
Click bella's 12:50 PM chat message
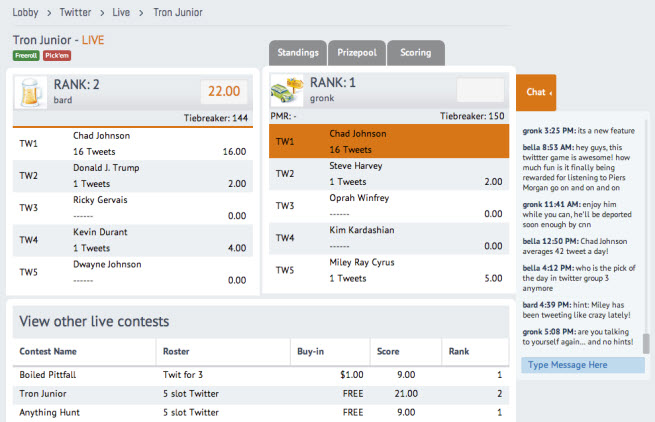click(575, 246)
